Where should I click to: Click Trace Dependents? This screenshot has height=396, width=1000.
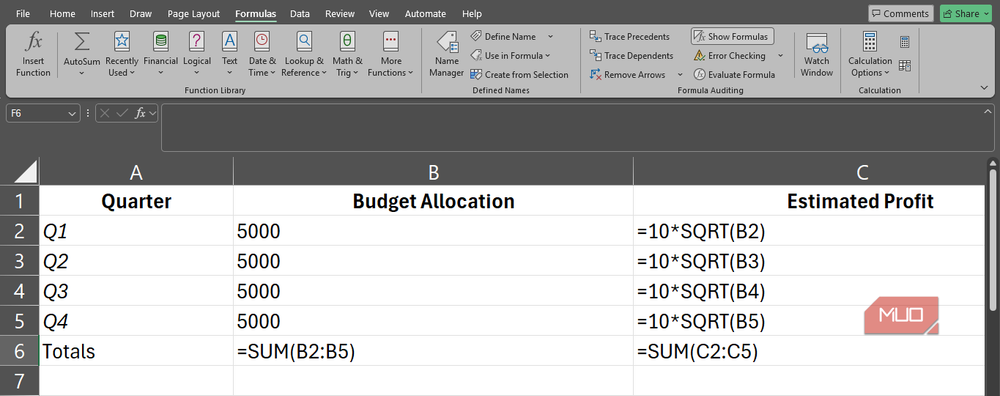[x=631, y=55]
